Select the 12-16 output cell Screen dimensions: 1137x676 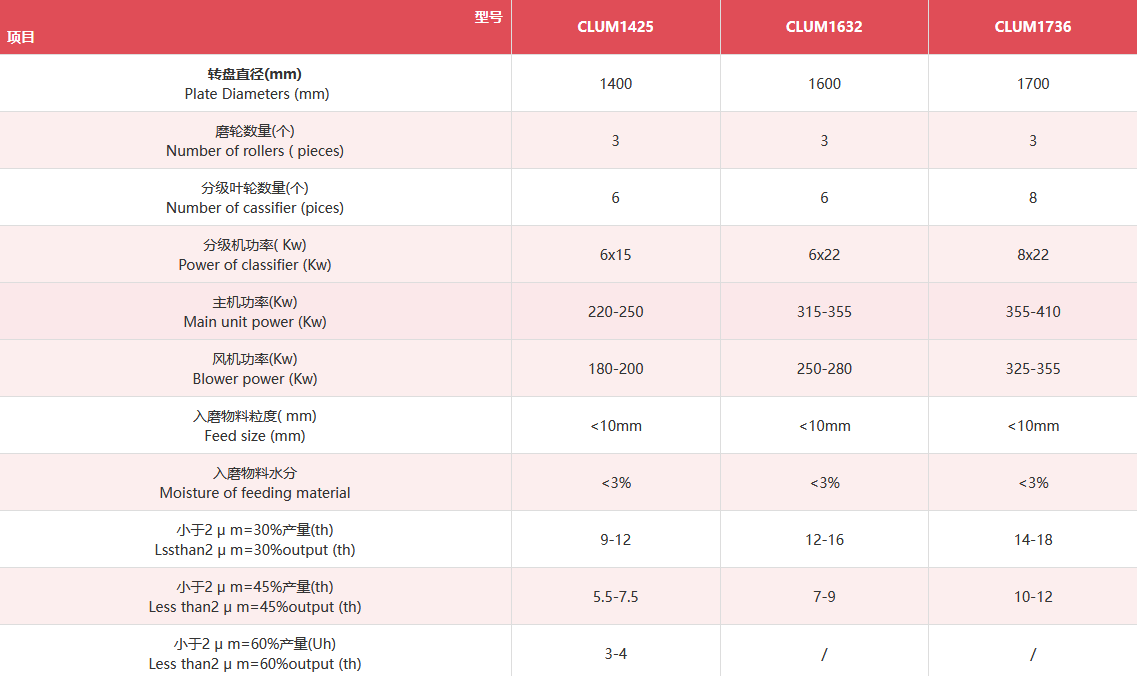(x=824, y=540)
